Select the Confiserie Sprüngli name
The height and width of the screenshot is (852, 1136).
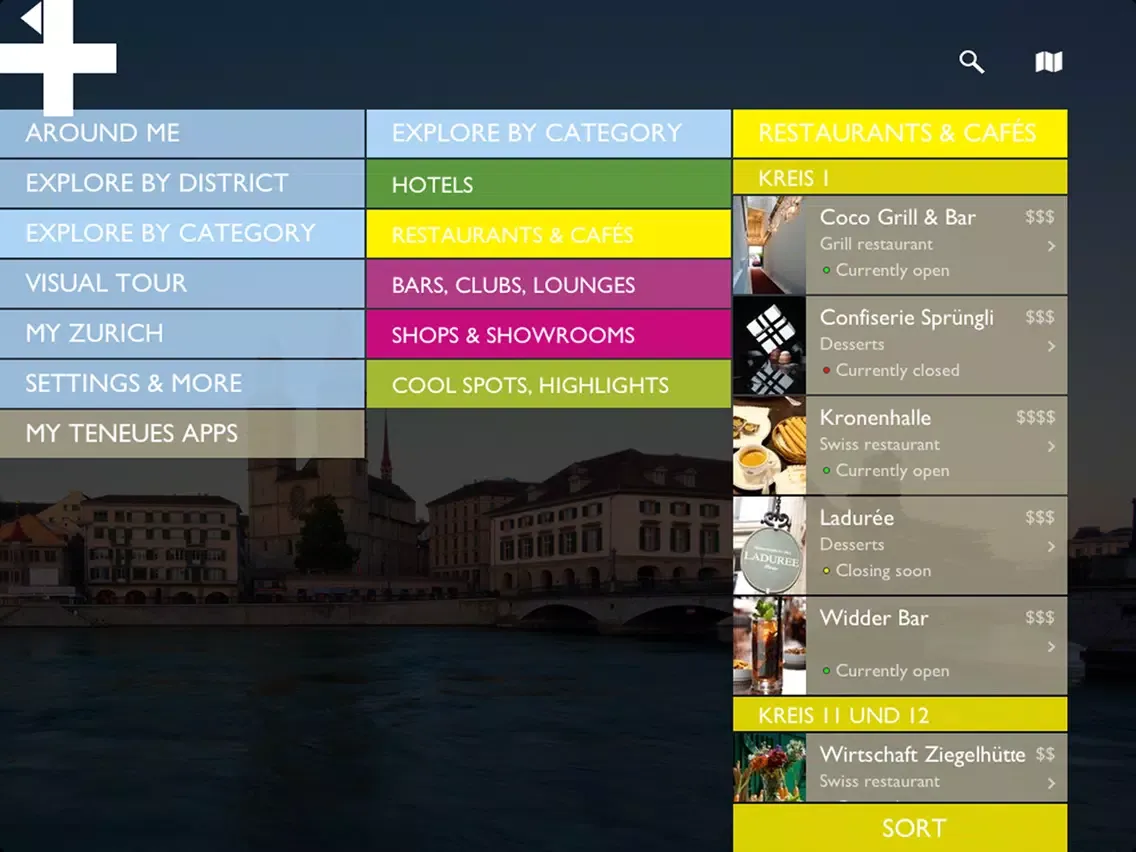tap(906, 318)
